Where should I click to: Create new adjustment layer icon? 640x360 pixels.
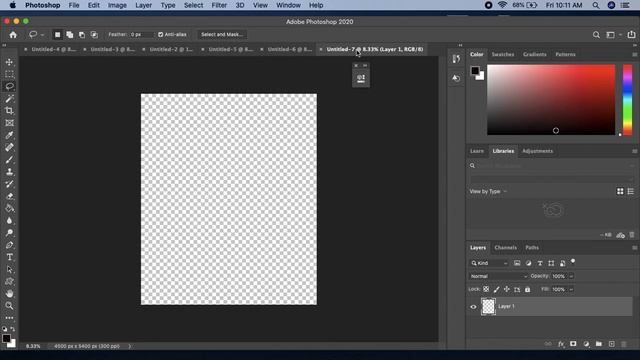(586, 344)
